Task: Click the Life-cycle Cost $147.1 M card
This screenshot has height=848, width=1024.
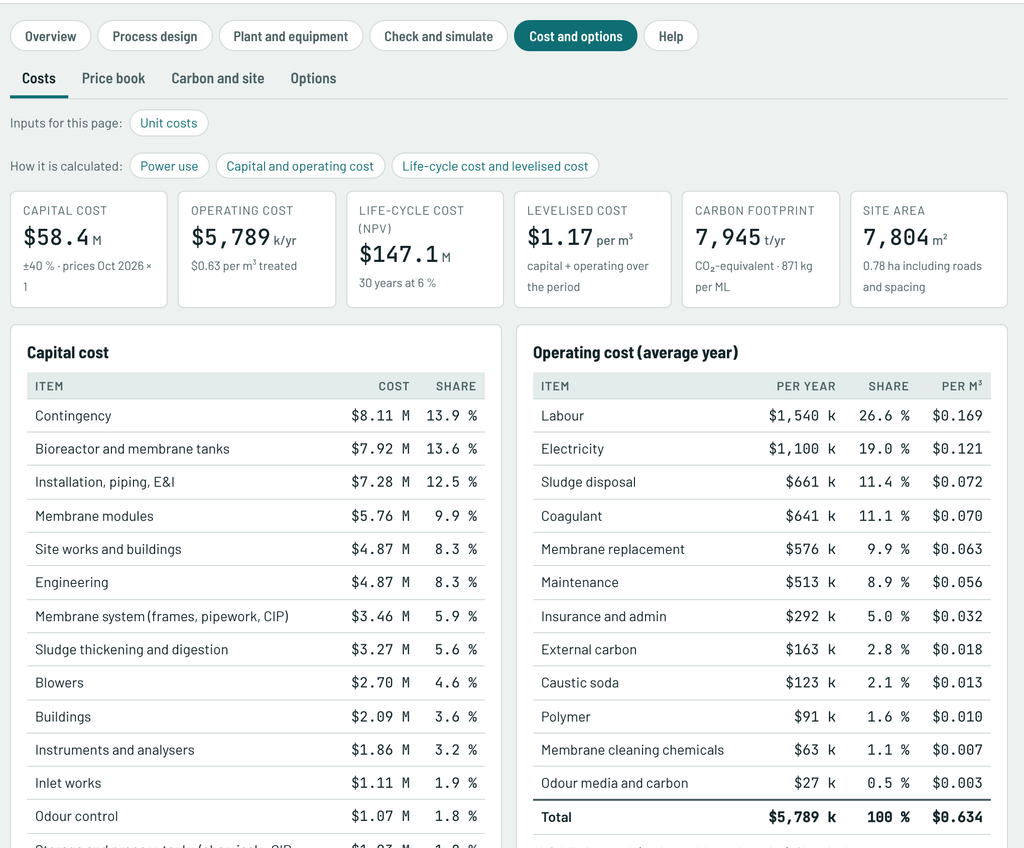Action: coord(425,249)
